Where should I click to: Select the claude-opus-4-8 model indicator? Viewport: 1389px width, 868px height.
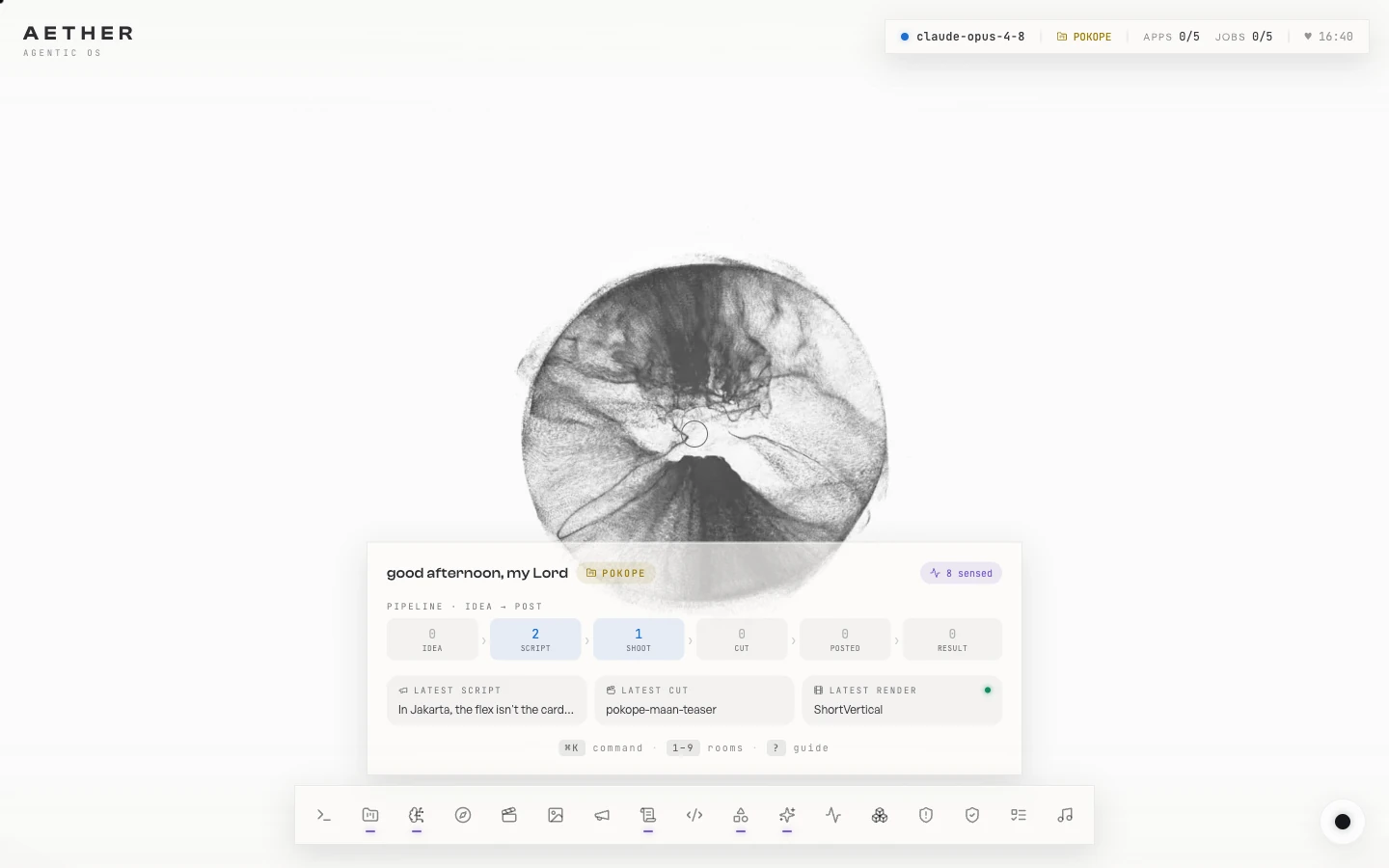pos(963,37)
